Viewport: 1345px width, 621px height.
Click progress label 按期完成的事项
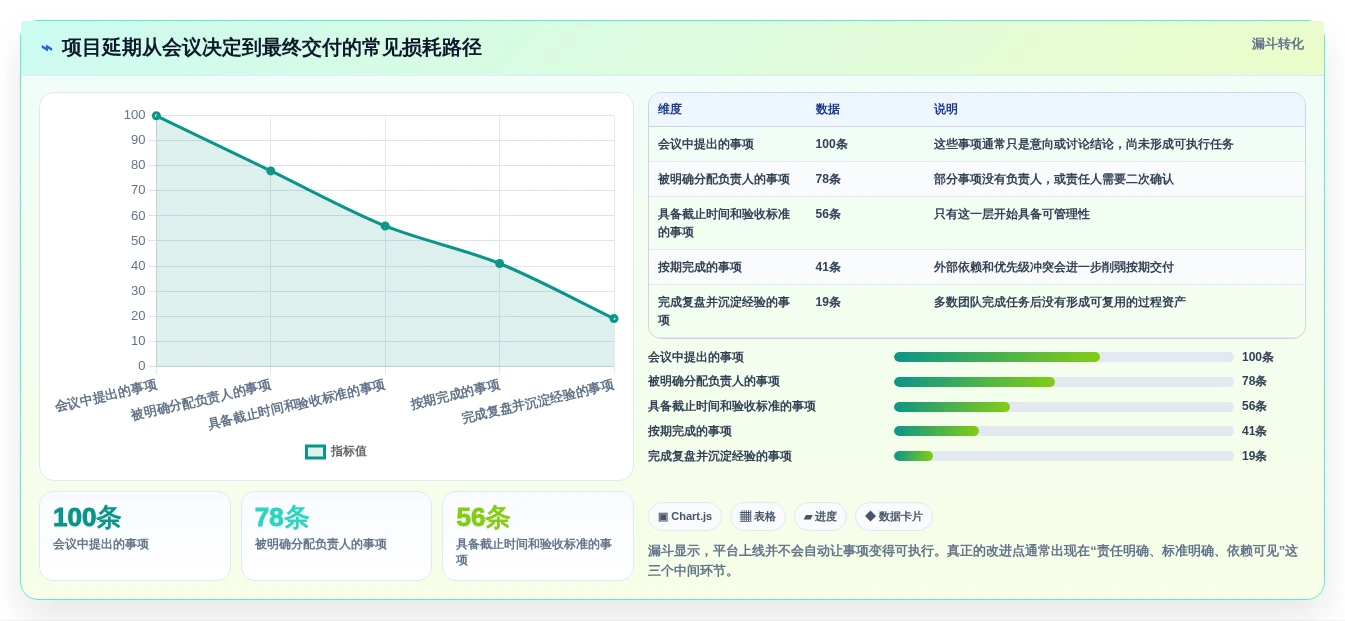690,431
